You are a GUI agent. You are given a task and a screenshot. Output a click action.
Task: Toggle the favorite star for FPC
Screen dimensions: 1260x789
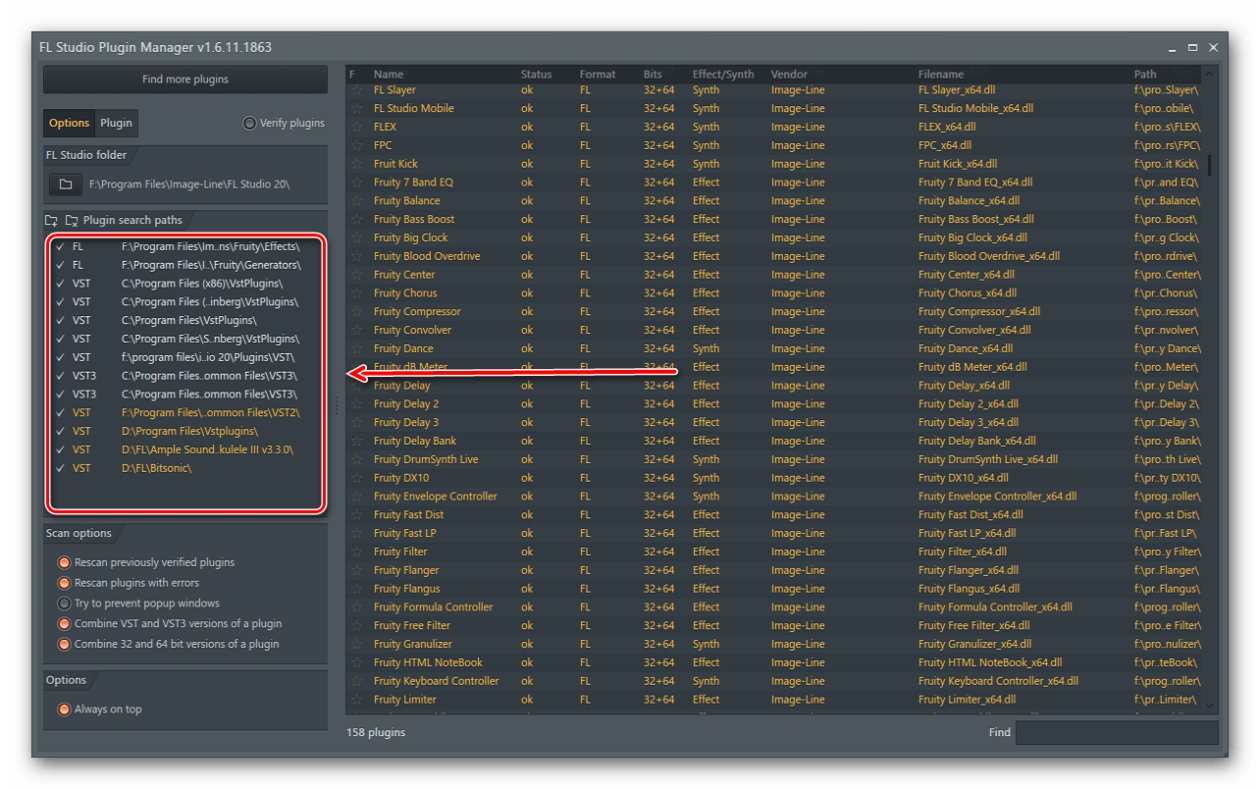tap(356, 145)
